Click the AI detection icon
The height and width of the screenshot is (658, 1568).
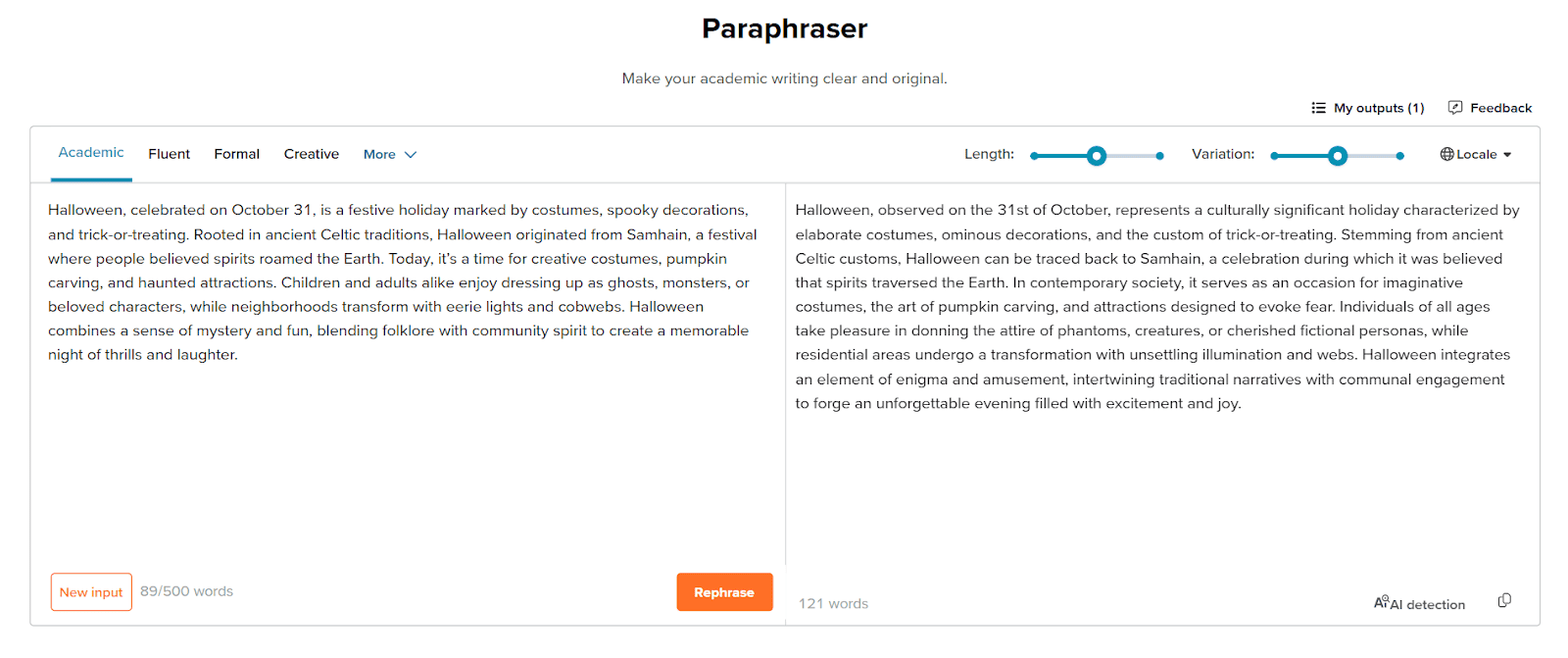click(1381, 602)
